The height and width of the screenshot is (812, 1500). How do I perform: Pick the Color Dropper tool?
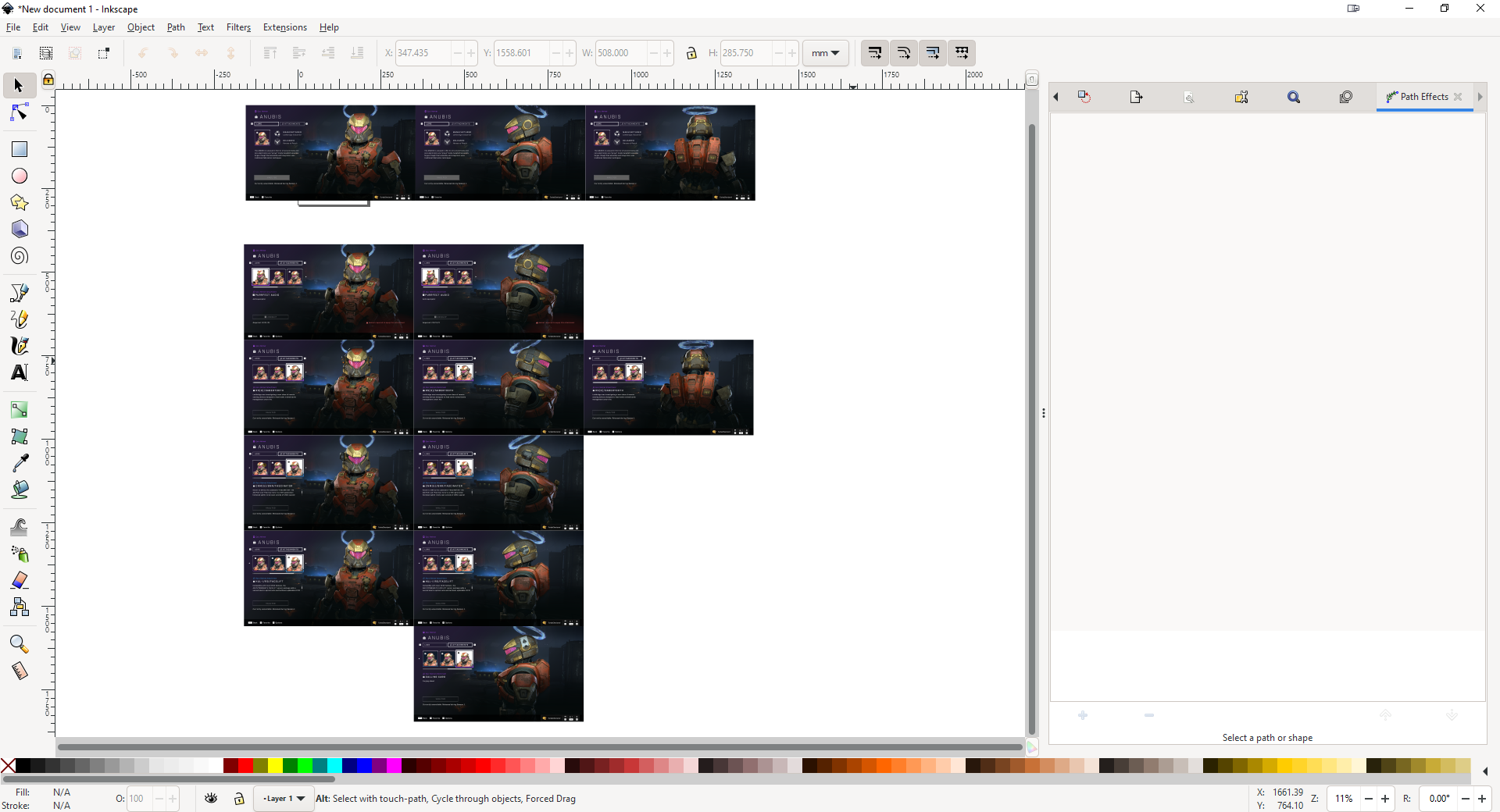click(20, 463)
